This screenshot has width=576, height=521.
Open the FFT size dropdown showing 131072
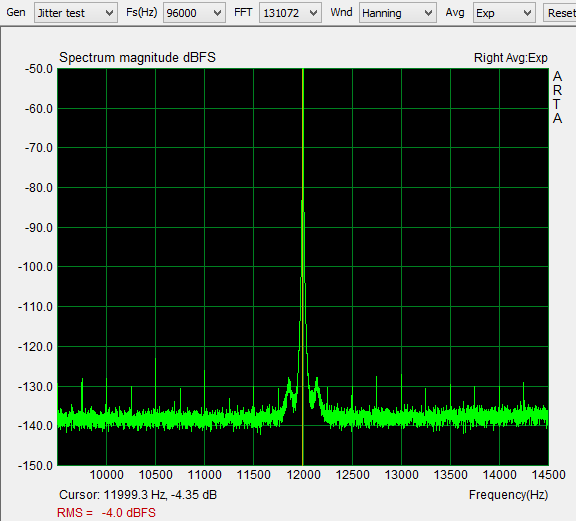[290, 13]
